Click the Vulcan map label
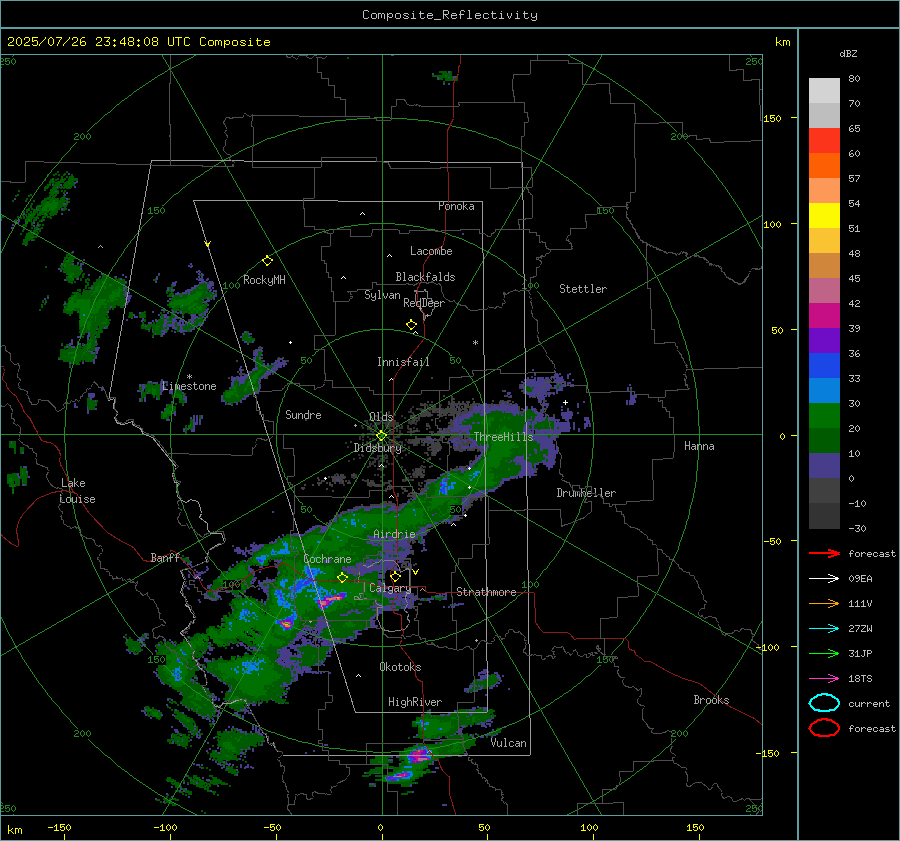900x841 pixels. [x=508, y=743]
